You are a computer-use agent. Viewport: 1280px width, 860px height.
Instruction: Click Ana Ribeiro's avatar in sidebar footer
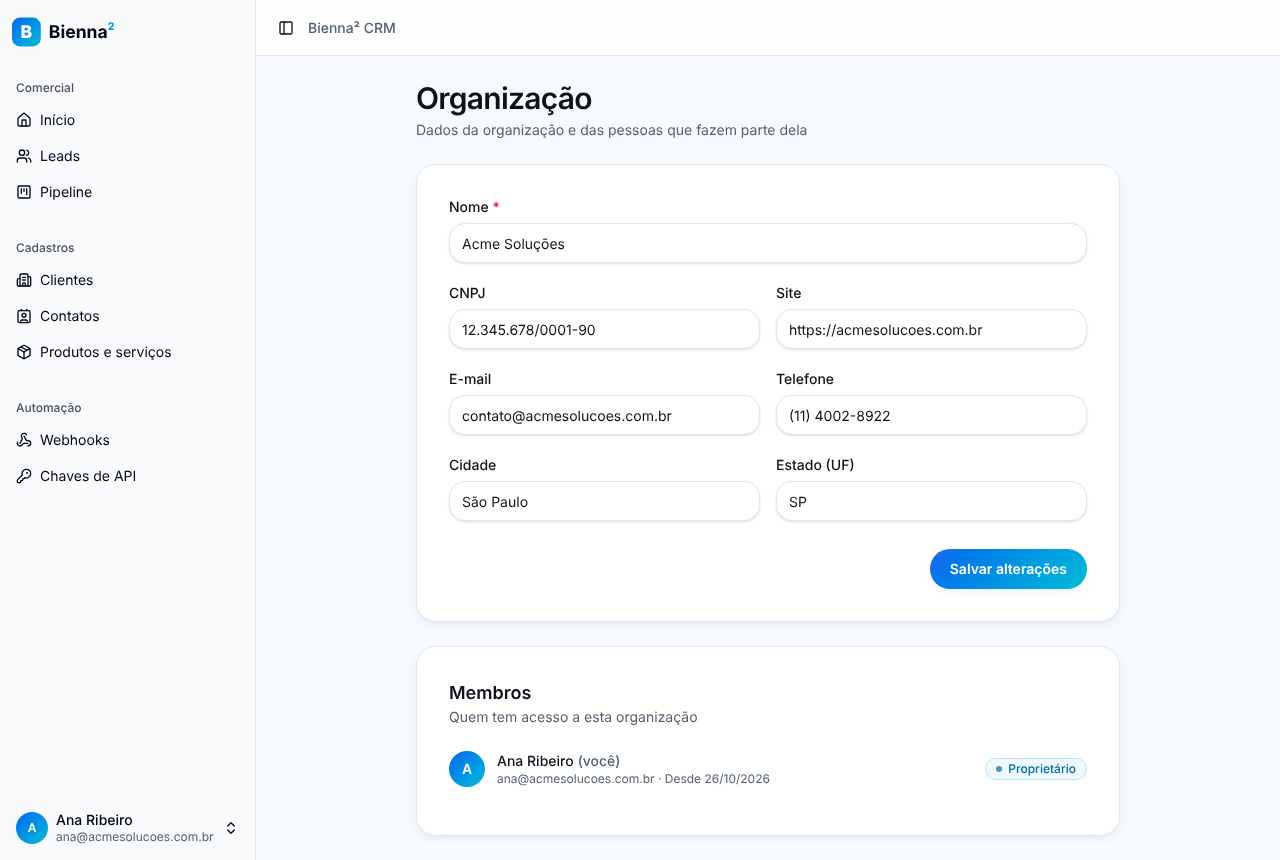pyautogui.click(x=32, y=828)
